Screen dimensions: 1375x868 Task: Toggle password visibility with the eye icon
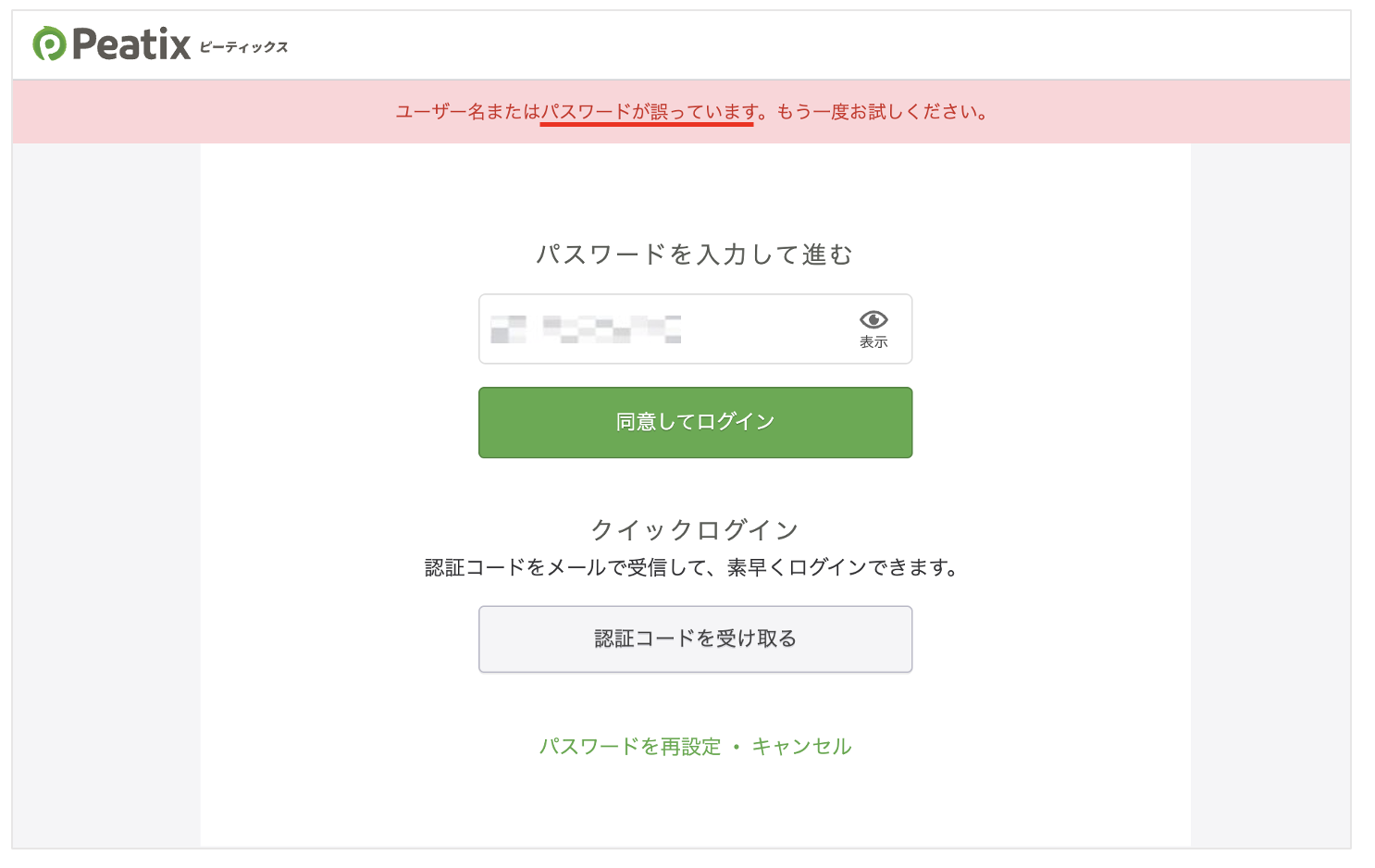(873, 320)
